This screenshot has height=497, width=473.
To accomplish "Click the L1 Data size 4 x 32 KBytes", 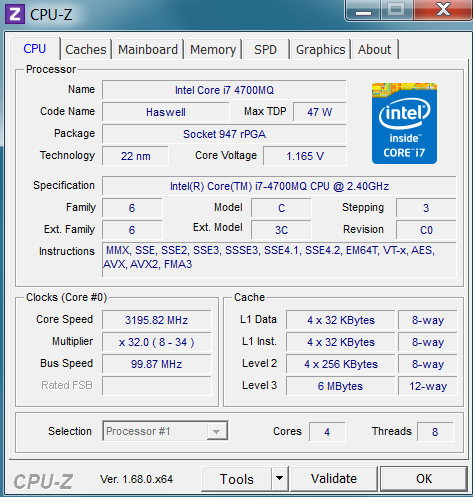I will tap(341, 320).
